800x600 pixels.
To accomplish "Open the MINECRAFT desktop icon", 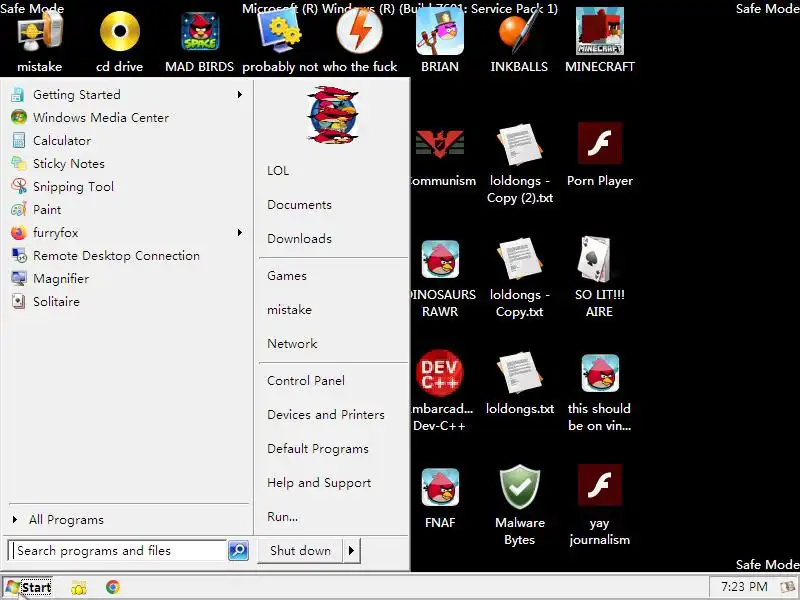I will click(599, 32).
